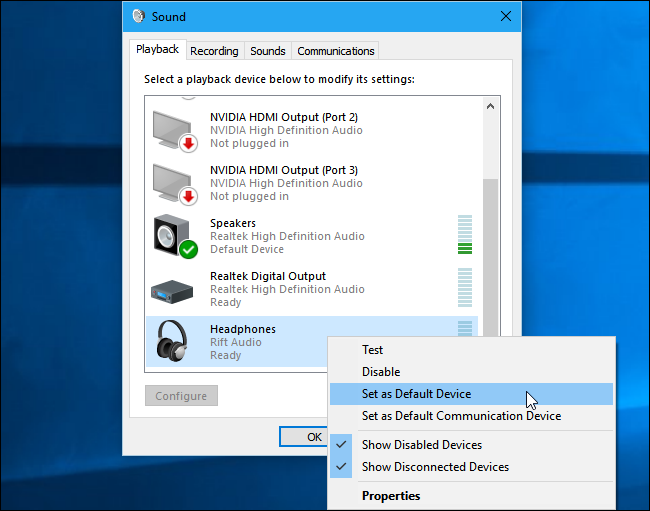Click the Sound dialog speaker icon in title bar

139,17
